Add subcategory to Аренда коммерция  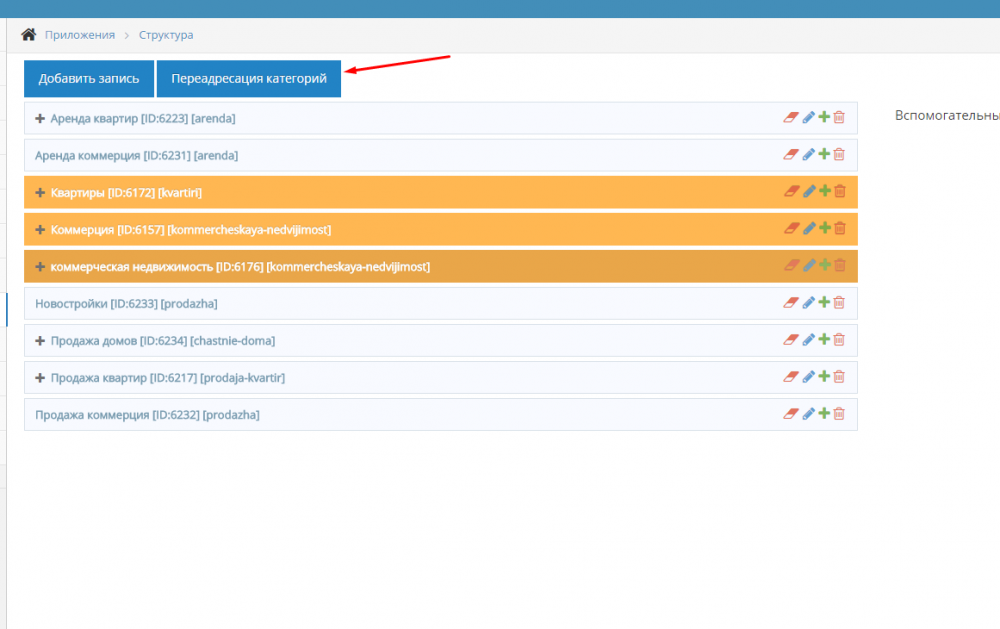(824, 154)
